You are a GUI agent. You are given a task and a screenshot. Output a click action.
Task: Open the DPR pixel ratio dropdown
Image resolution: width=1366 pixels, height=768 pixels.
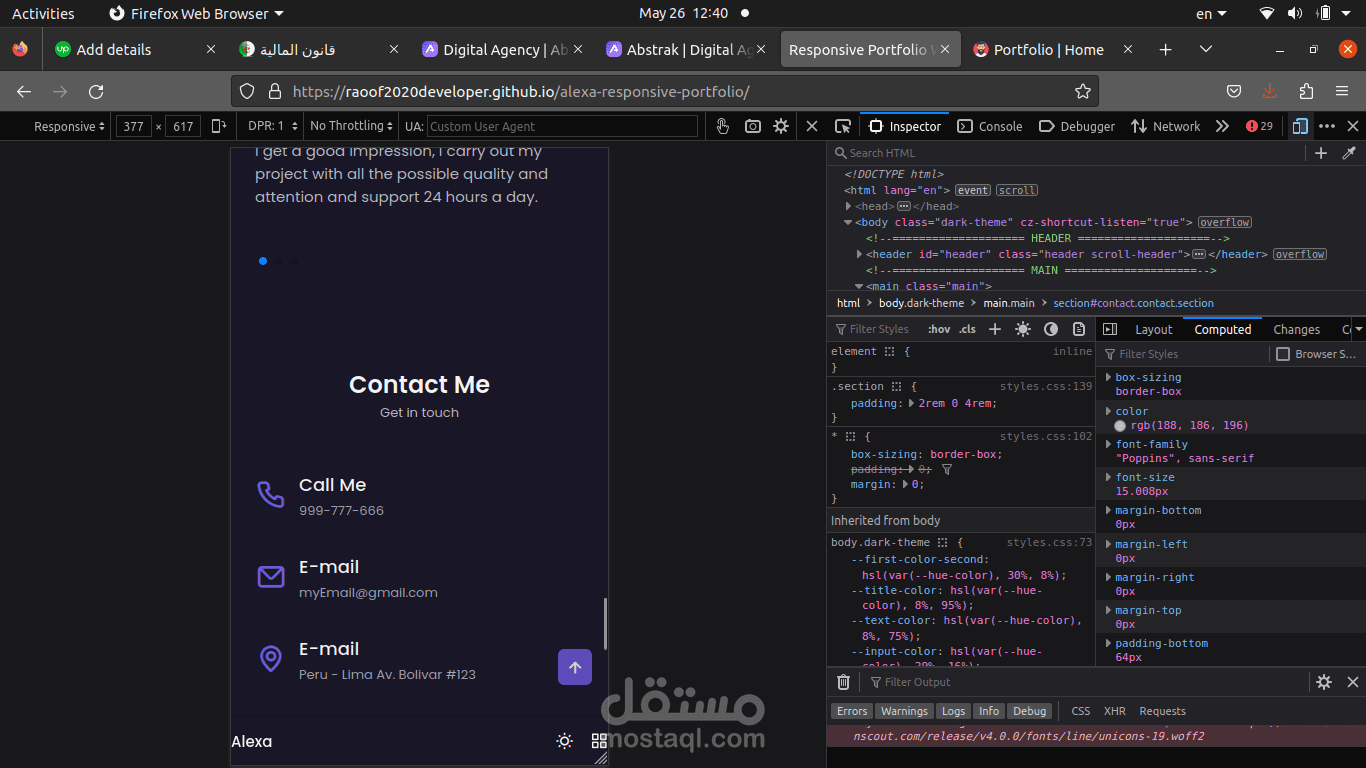[x=274, y=126]
